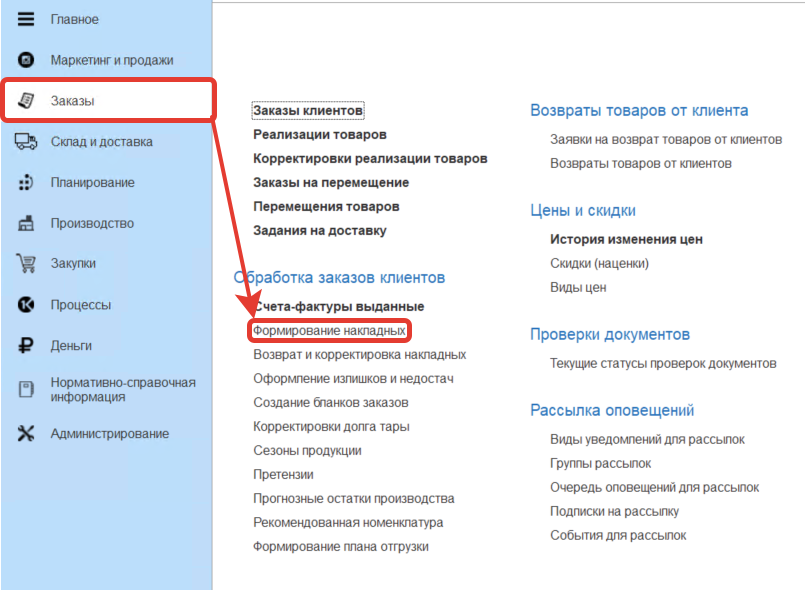This screenshot has width=805, height=590.
Task: Open Претензии
Action: (x=283, y=474)
